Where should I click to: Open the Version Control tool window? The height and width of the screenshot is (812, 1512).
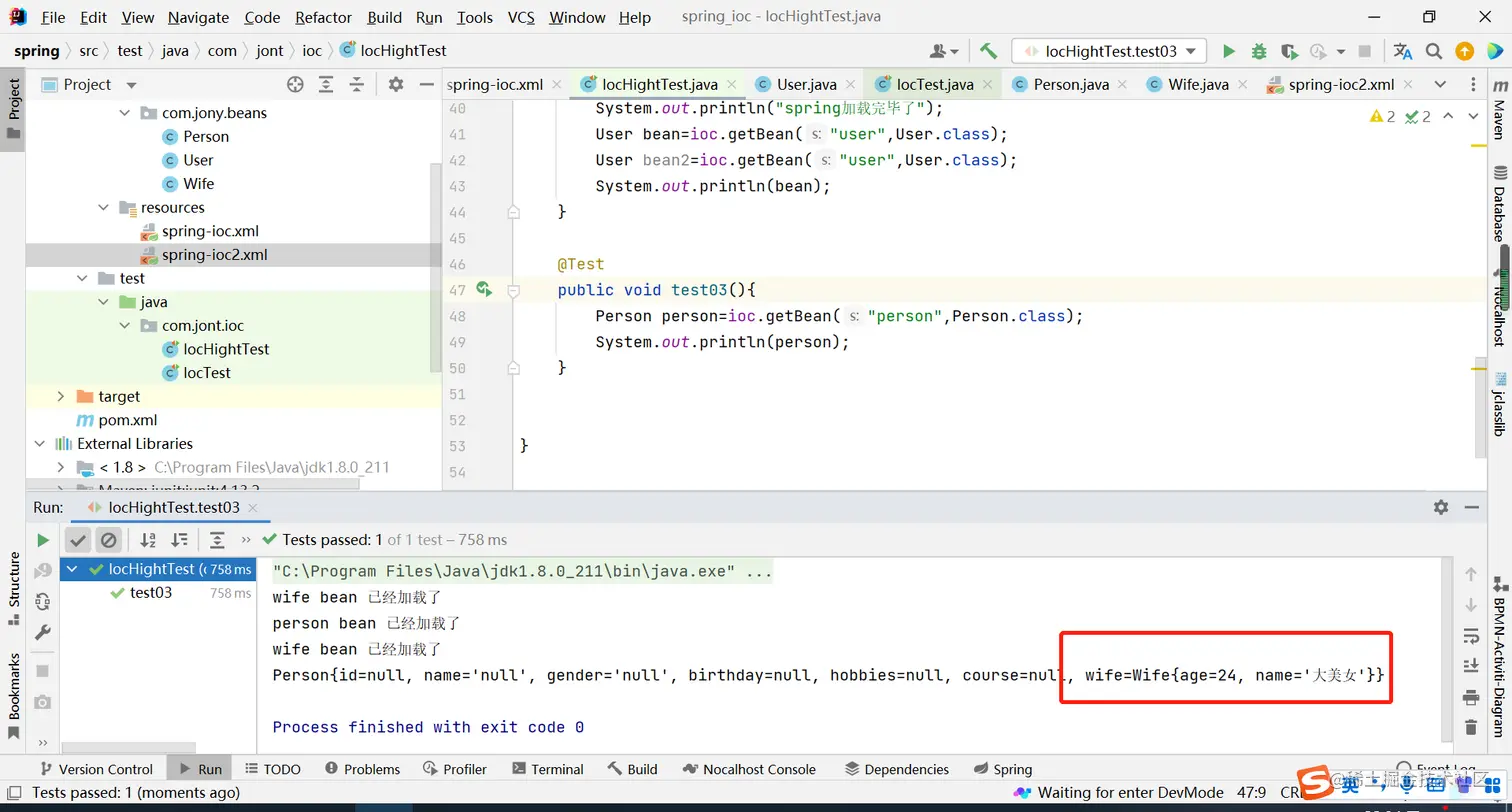[x=95, y=769]
